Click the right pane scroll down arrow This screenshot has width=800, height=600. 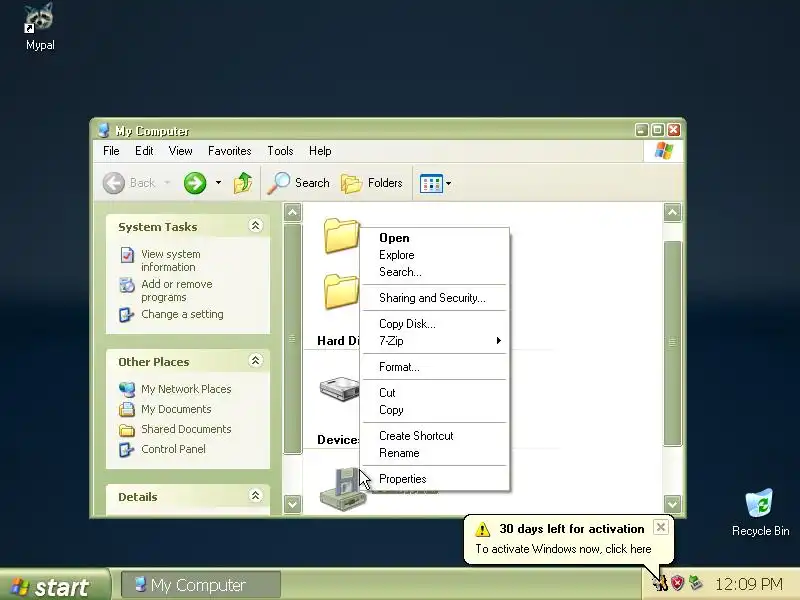672,504
